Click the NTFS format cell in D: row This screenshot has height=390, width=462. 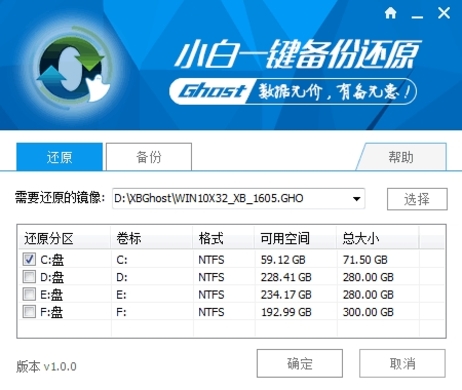click(x=211, y=277)
